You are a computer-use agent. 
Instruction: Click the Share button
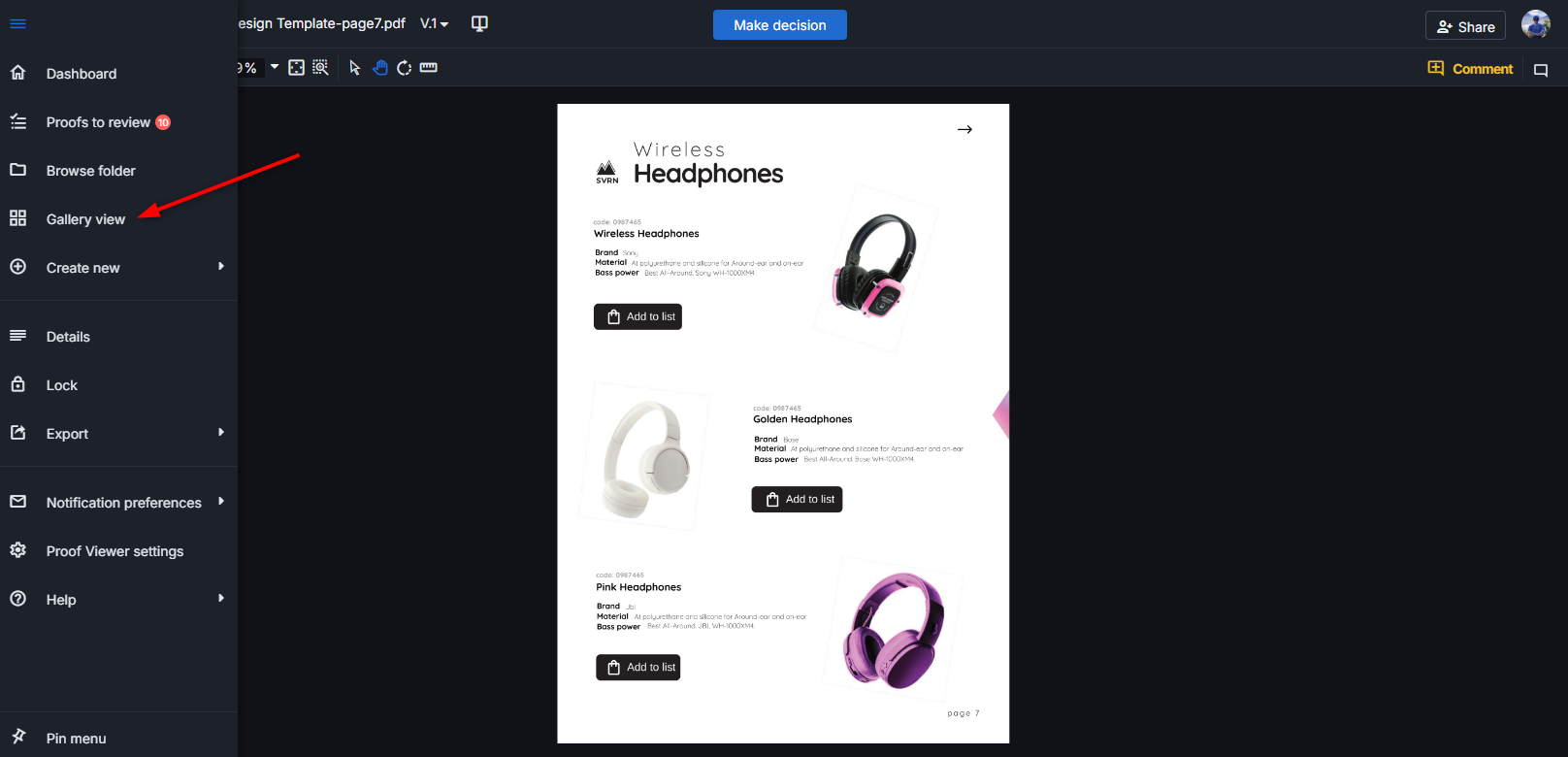tap(1465, 26)
